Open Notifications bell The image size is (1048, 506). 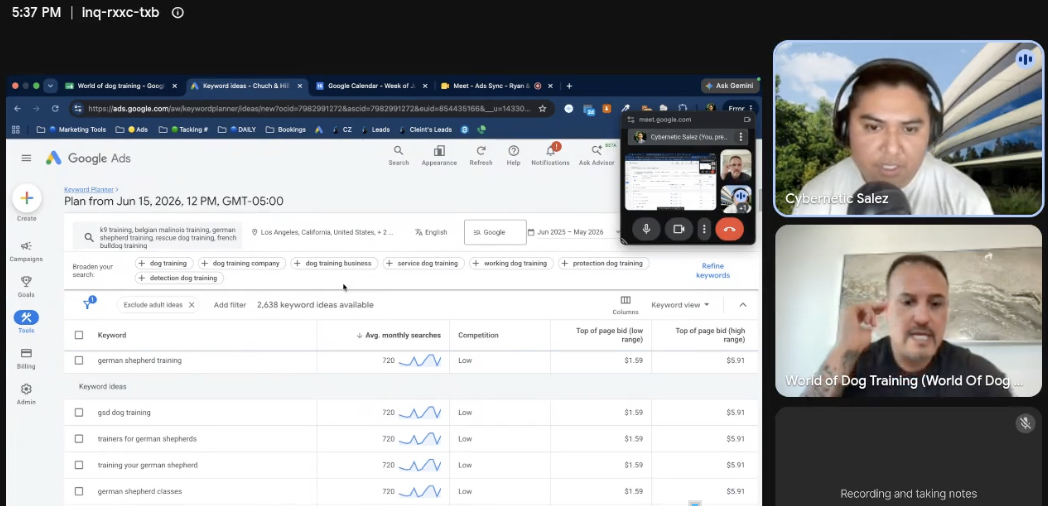pyautogui.click(x=551, y=154)
